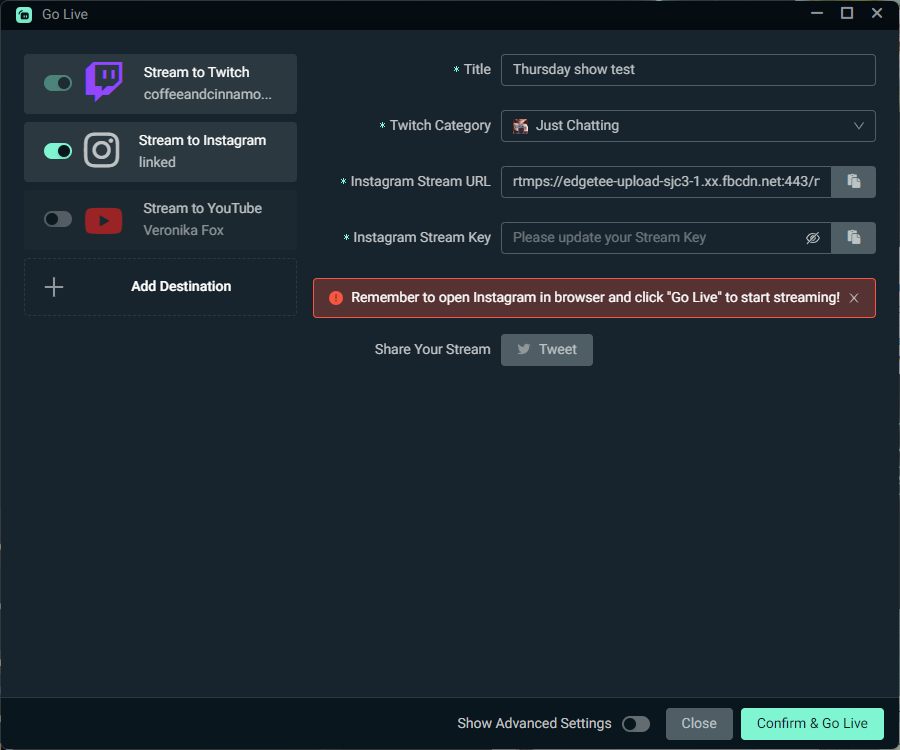Click the Instagram logo icon

pyautogui.click(x=101, y=150)
